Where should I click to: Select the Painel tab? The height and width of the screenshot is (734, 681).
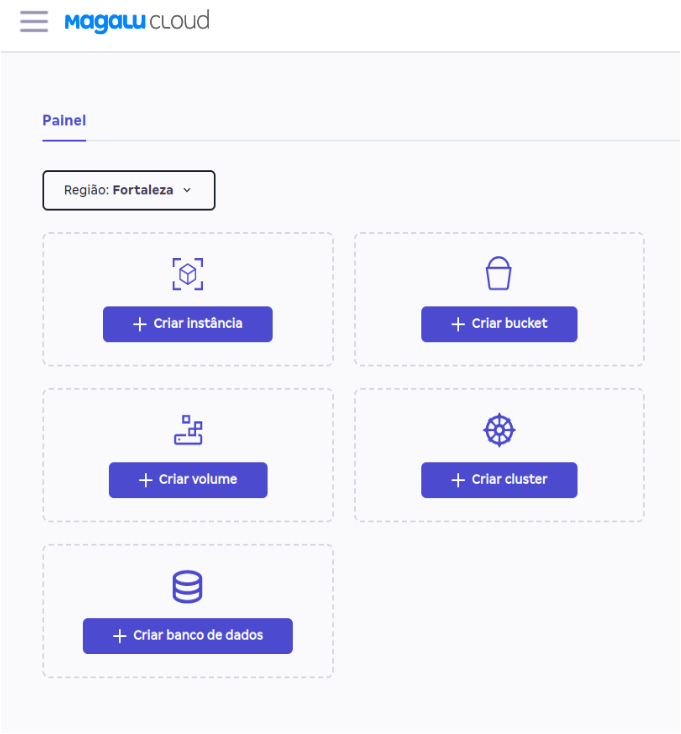pyautogui.click(x=64, y=121)
